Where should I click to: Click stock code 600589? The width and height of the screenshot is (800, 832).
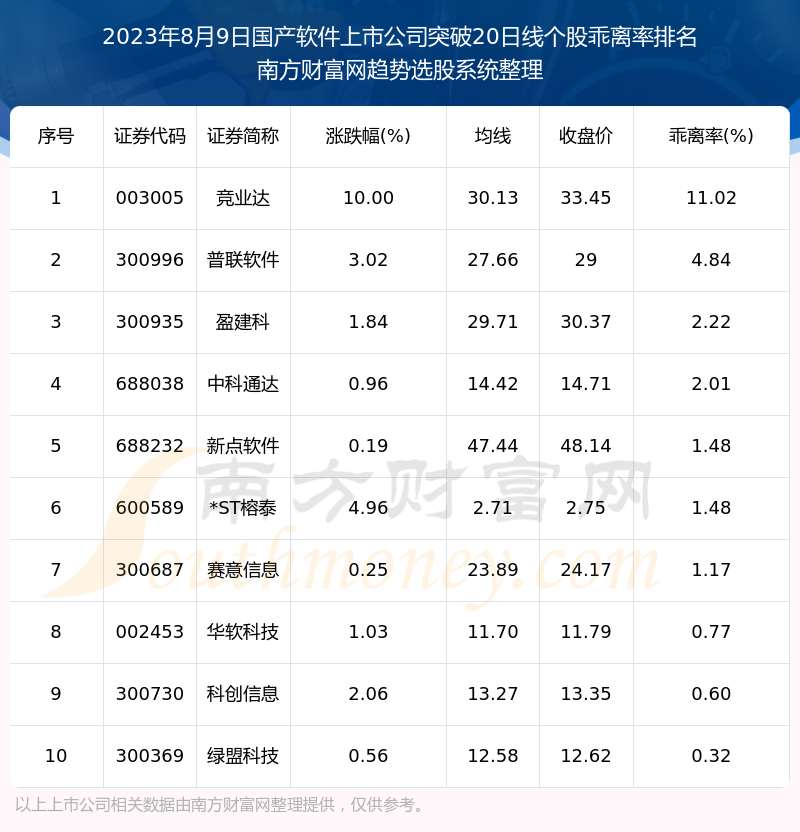[x=150, y=508]
